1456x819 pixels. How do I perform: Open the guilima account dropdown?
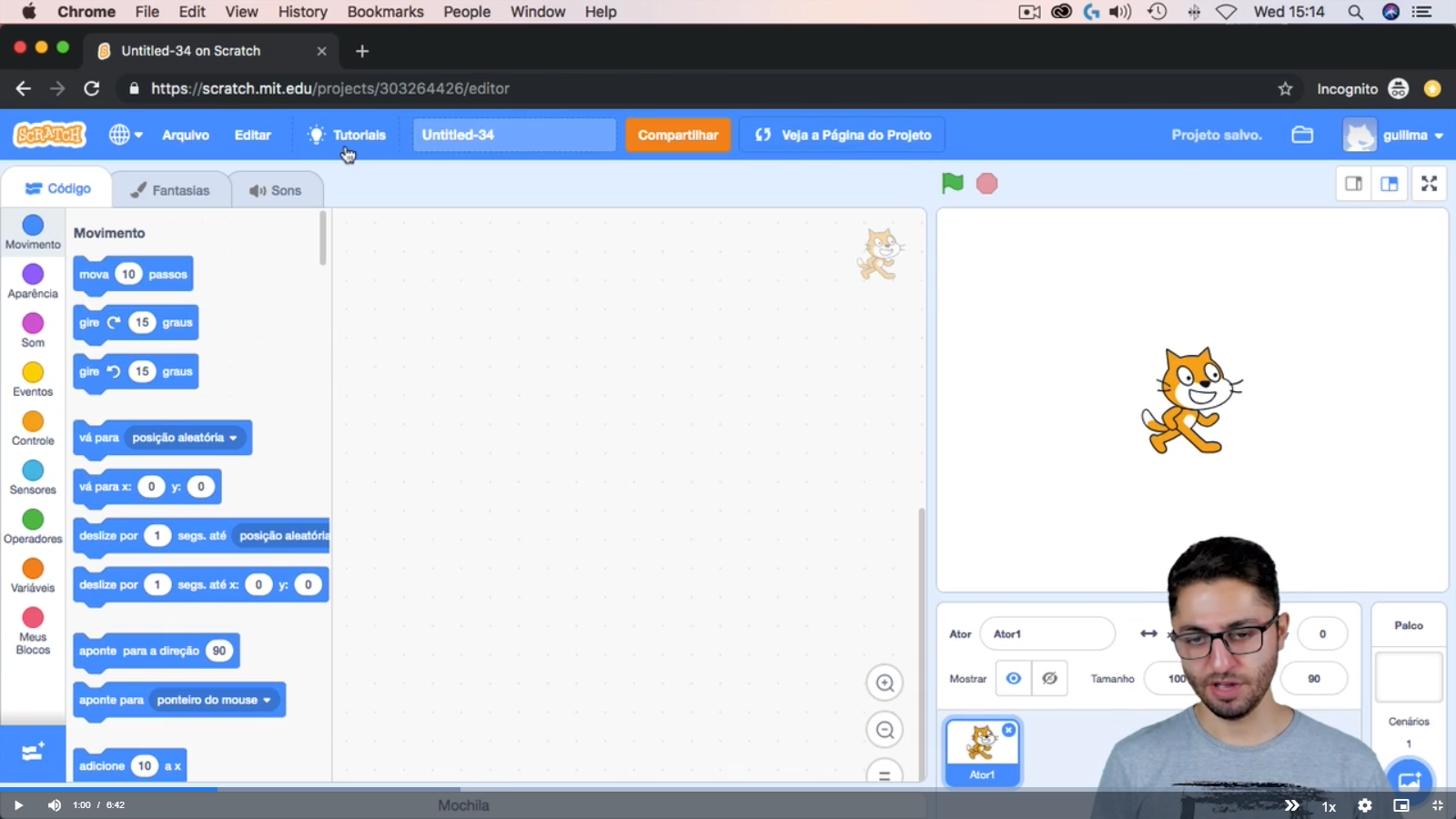[1393, 135]
